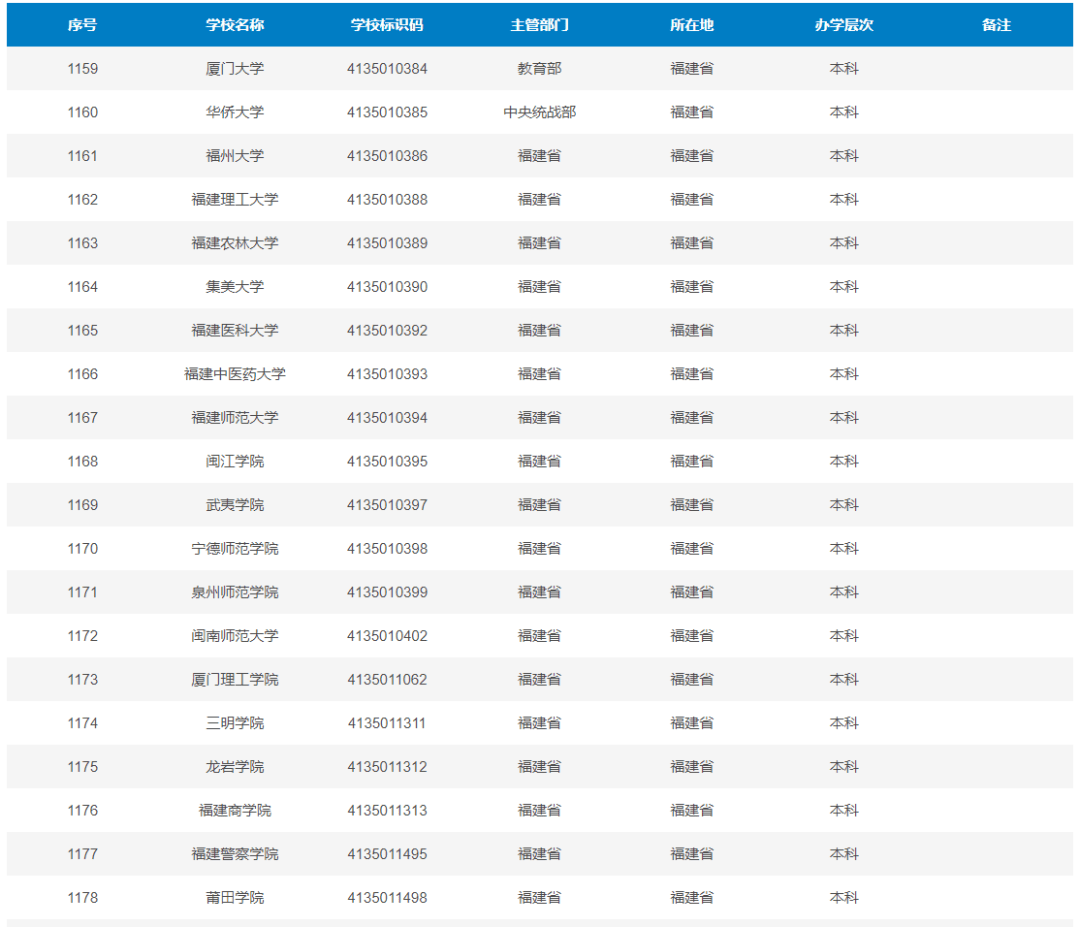
Task: Click the 备注 column header
Action: (x=997, y=25)
